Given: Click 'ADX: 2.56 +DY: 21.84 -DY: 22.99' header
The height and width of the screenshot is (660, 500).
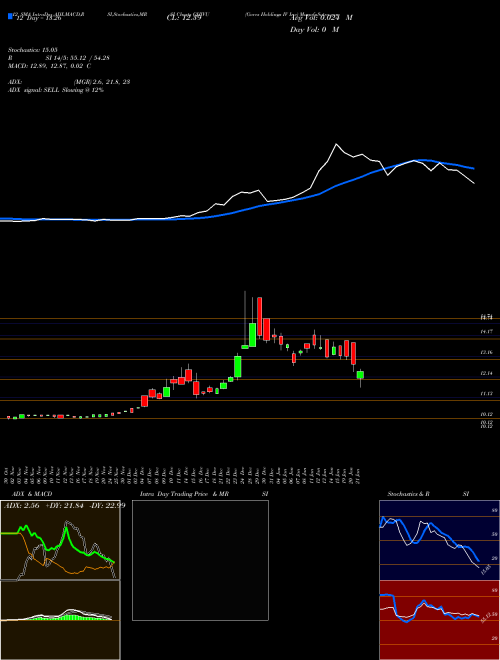Looking at the screenshot, I should pos(64,506).
